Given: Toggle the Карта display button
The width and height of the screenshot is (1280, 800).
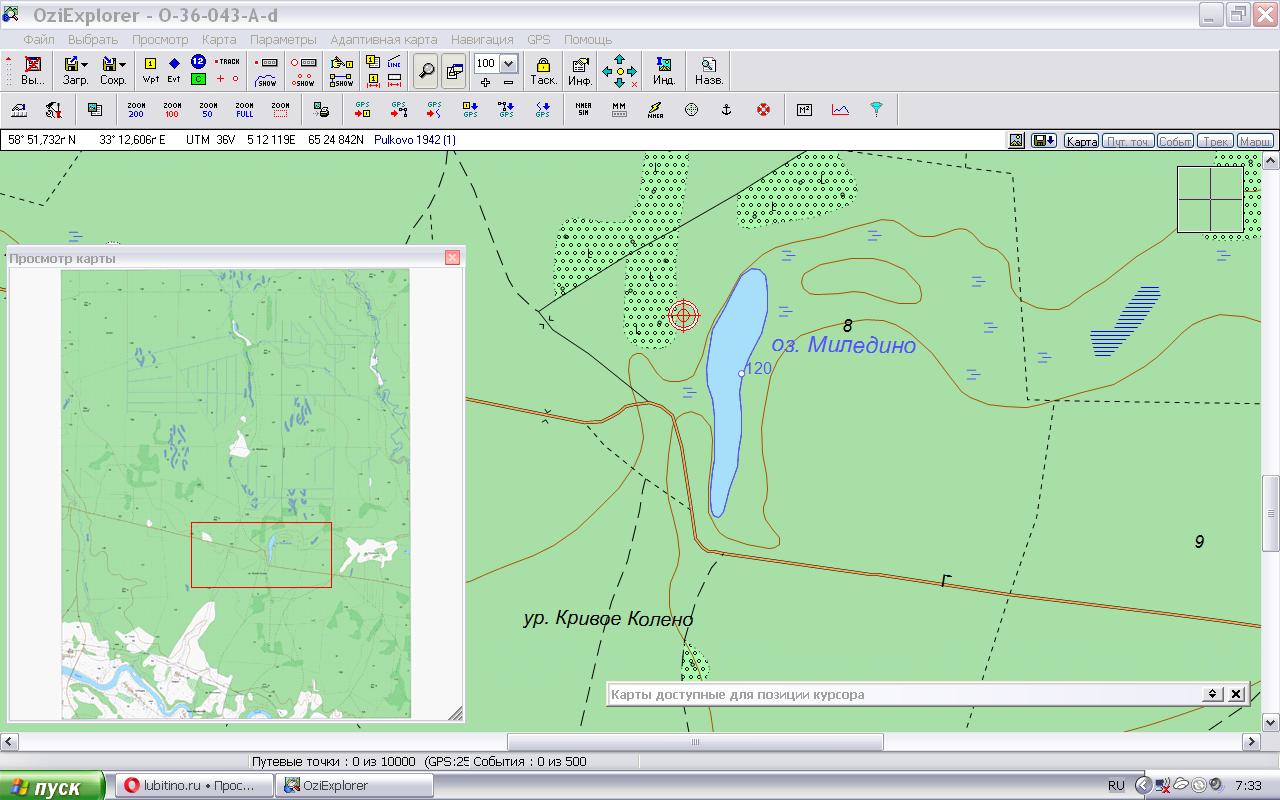Looking at the screenshot, I should (1081, 141).
